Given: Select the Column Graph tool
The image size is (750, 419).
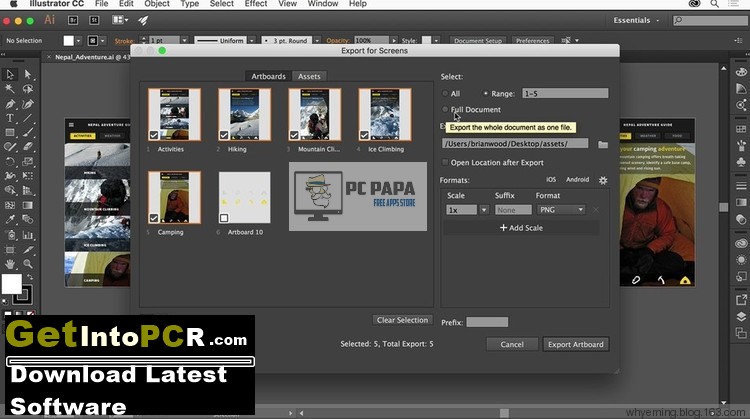Looking at the screenshot, I should coord(28,235).
